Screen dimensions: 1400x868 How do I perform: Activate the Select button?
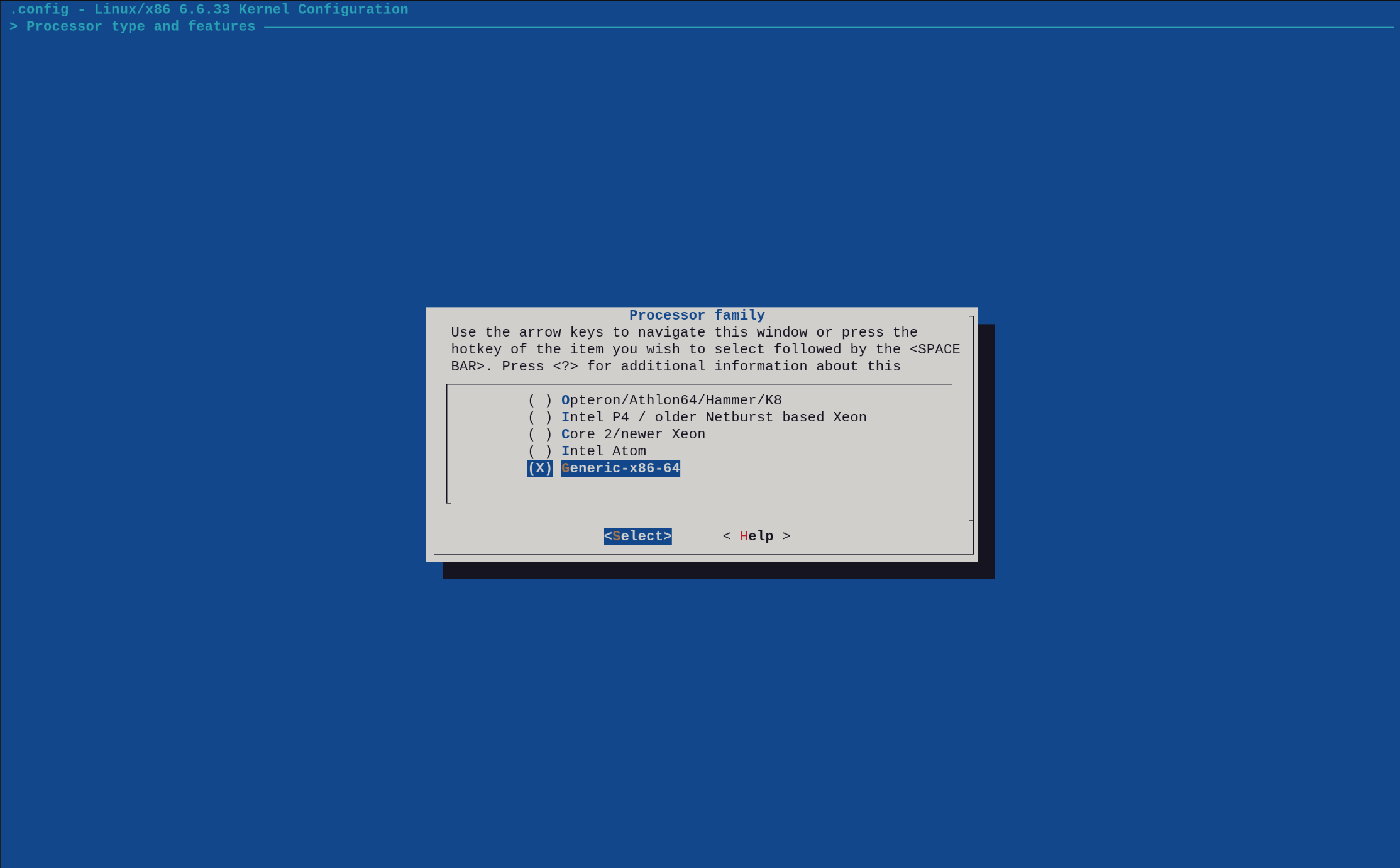pos(637,536)
